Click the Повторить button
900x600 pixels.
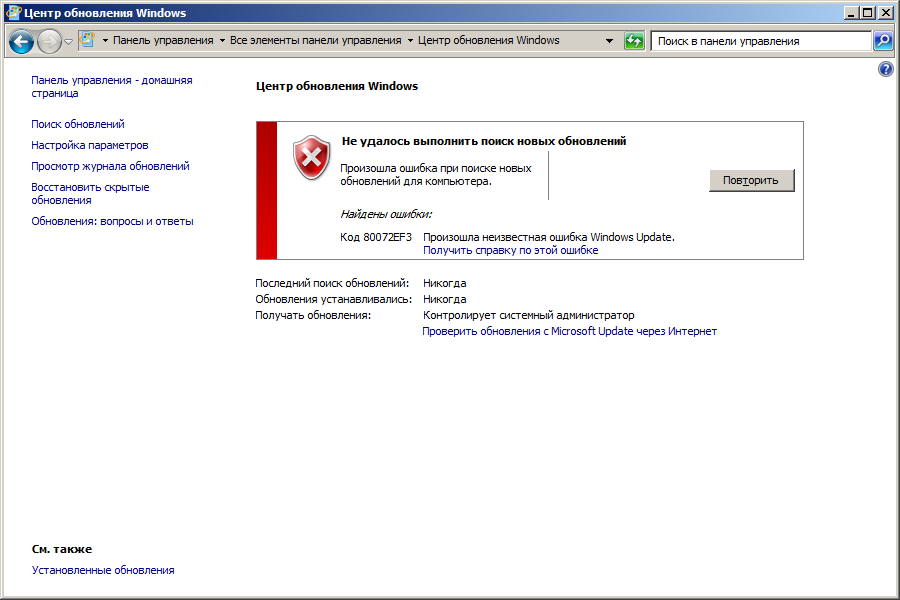(x=751, y=180)
